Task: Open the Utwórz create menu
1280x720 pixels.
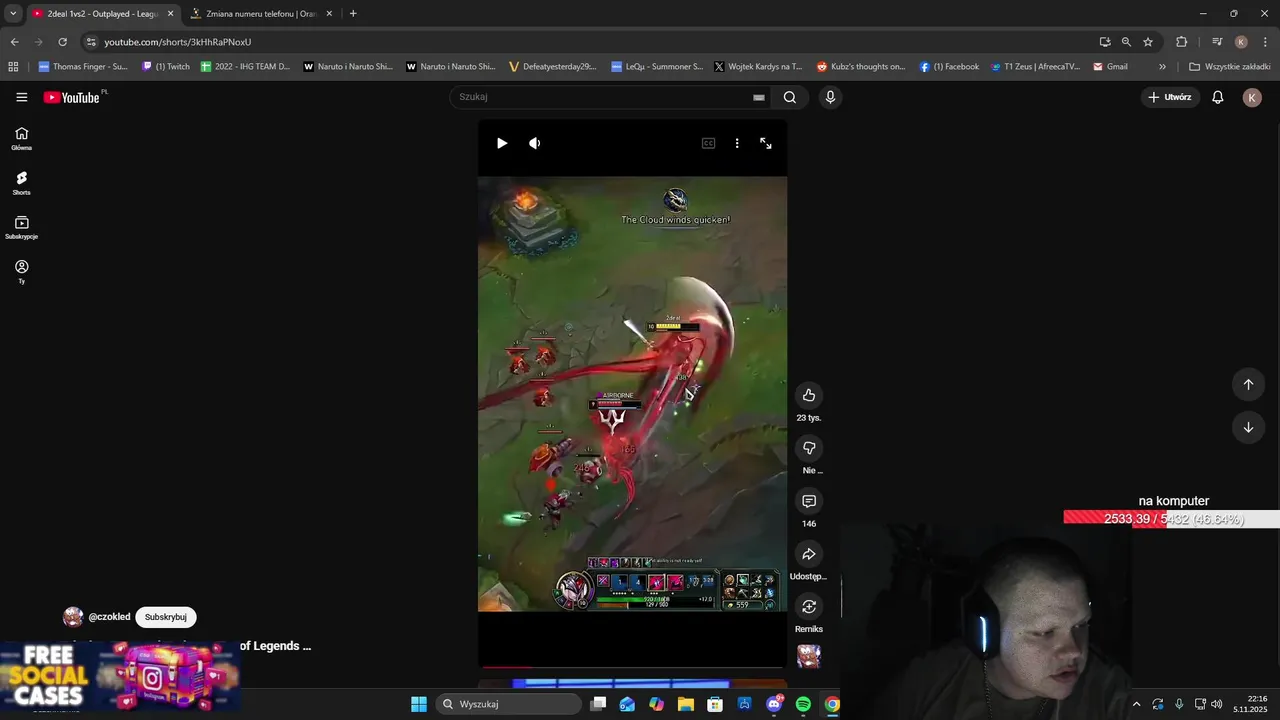Action: click(1170, 97)
